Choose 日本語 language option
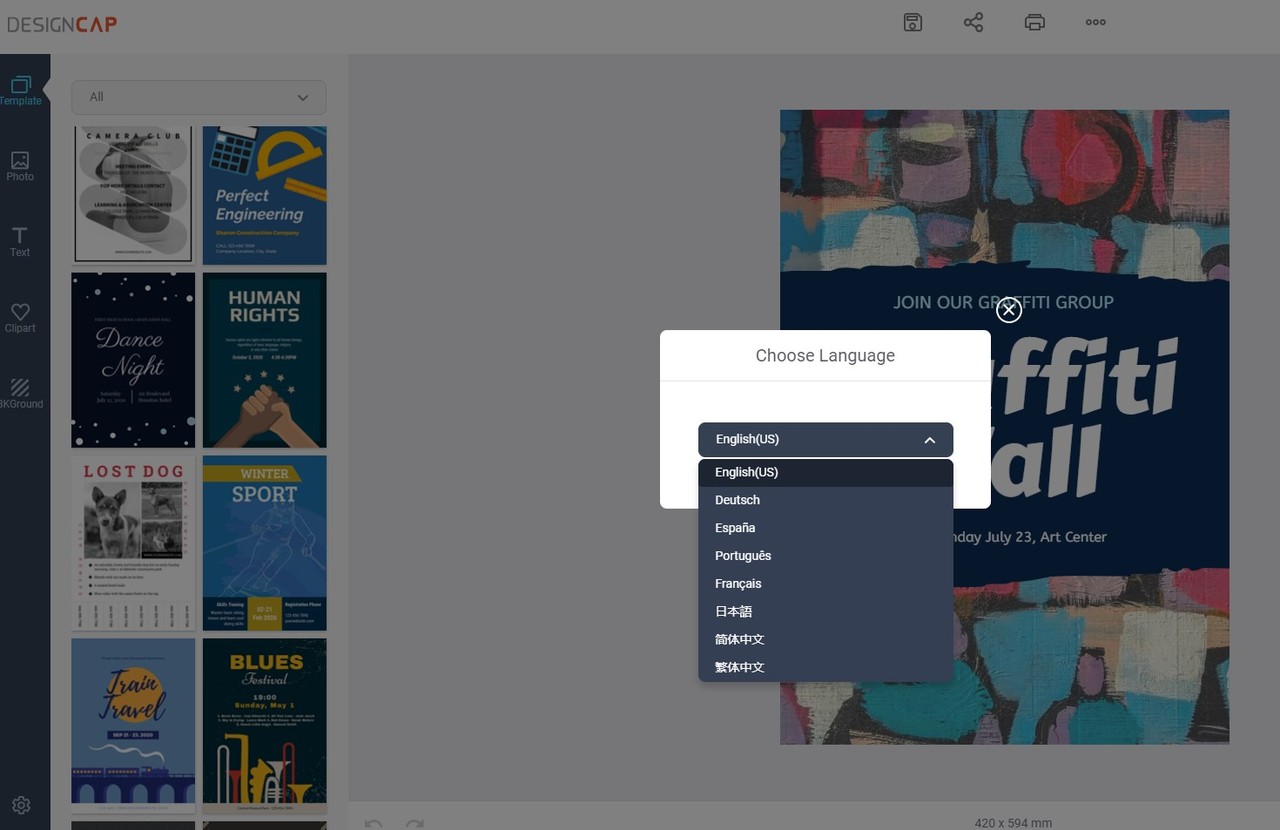The image size is (1280, 830). tap(733, 612)
